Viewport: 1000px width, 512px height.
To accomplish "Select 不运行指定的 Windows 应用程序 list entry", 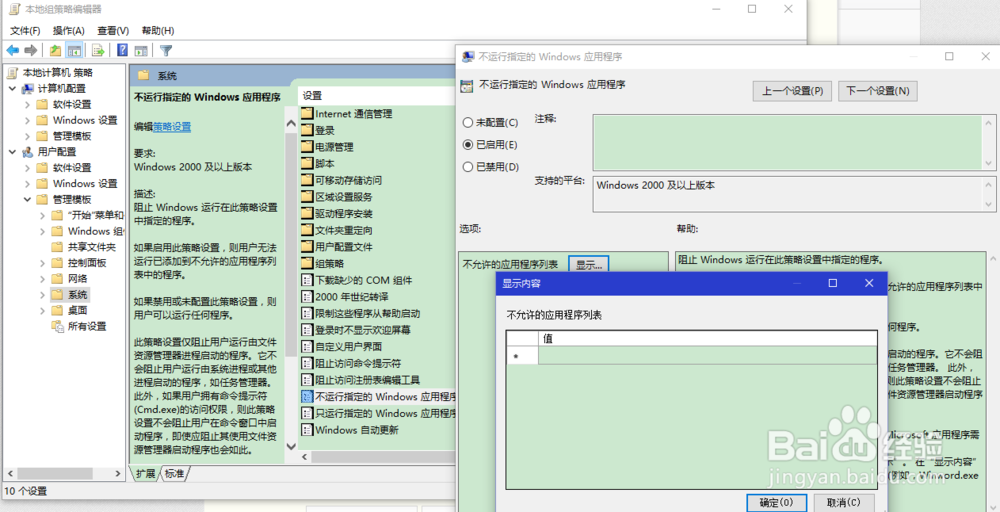I will [x=385, y=397].
